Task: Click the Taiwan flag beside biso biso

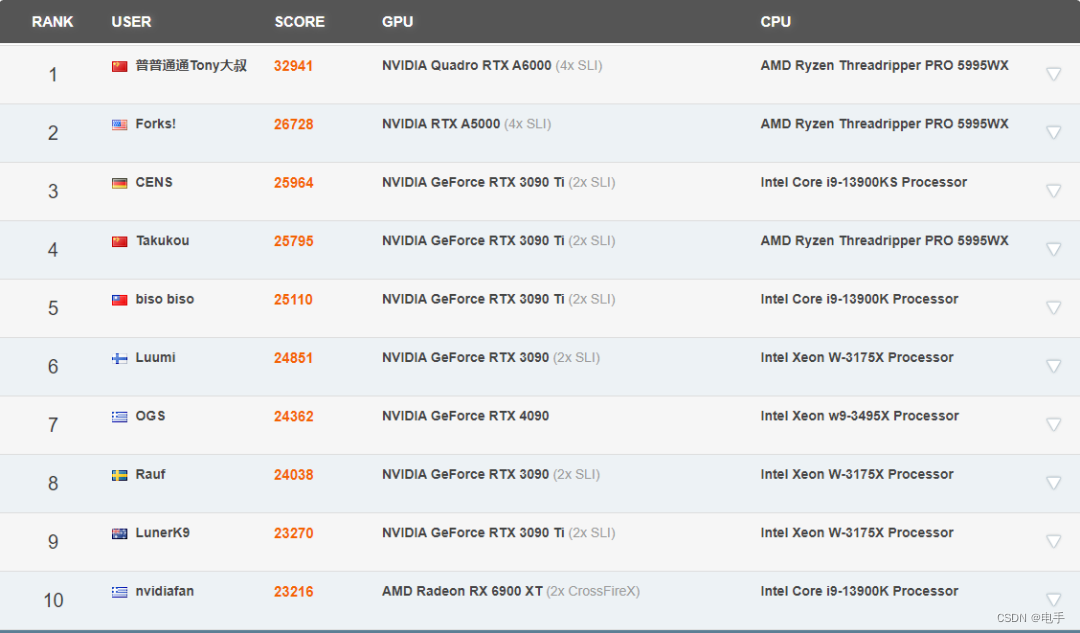Action: click(x=120, y=300)
